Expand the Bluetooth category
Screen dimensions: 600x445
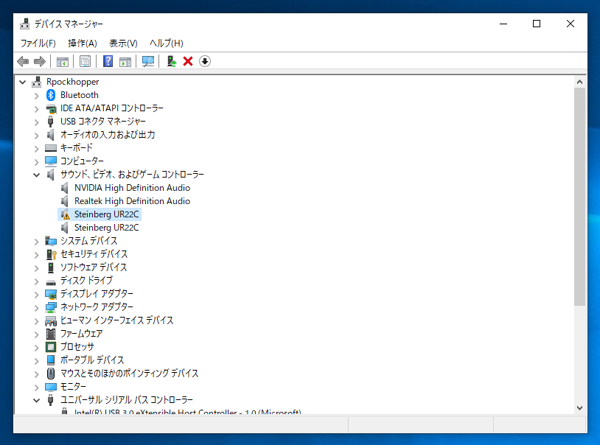(36, 96)
